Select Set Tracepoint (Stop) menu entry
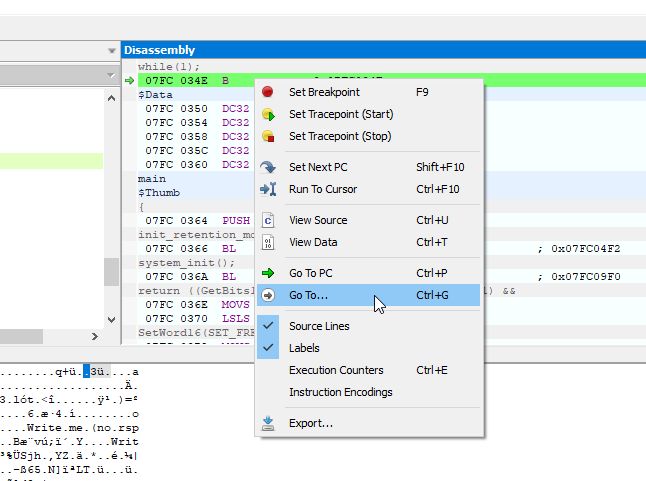Viewport: 646px width, 481px height. click(369, 136)
